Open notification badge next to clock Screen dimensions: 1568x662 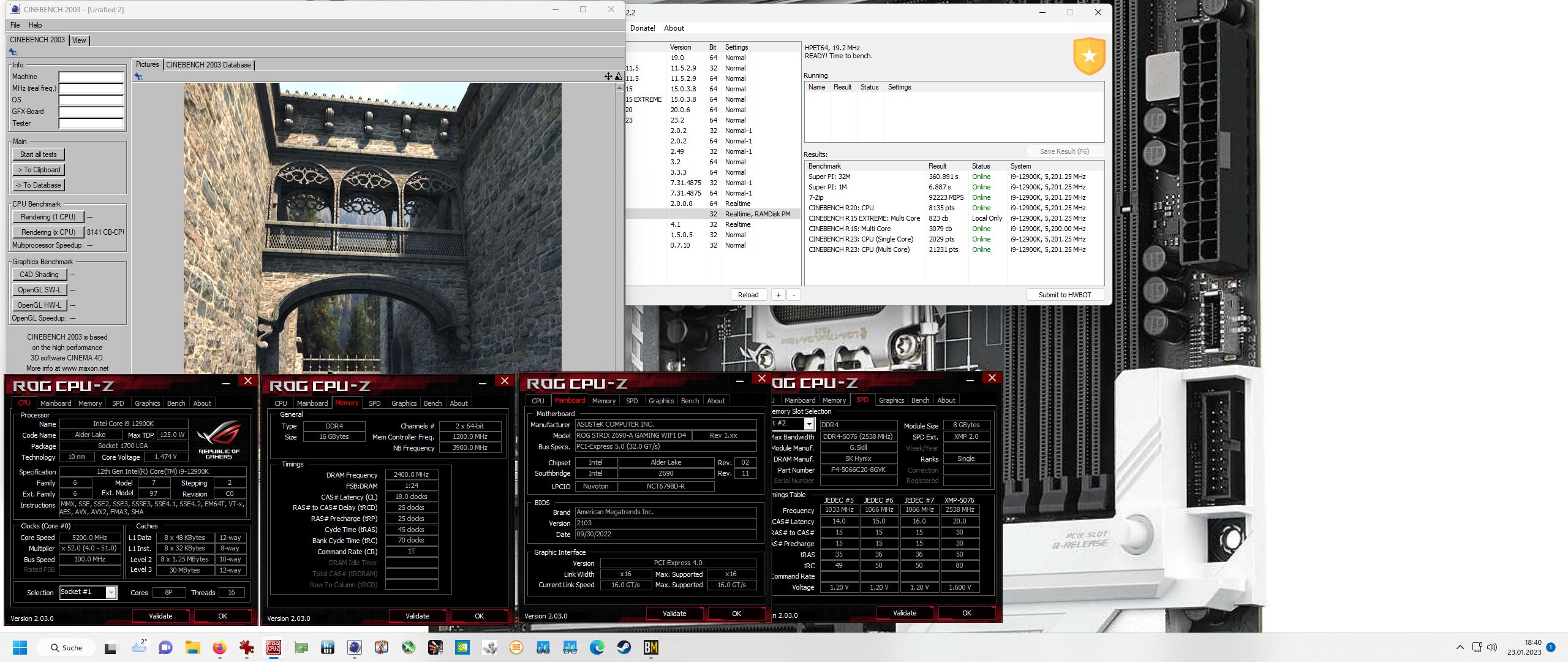click(1551, 647)
